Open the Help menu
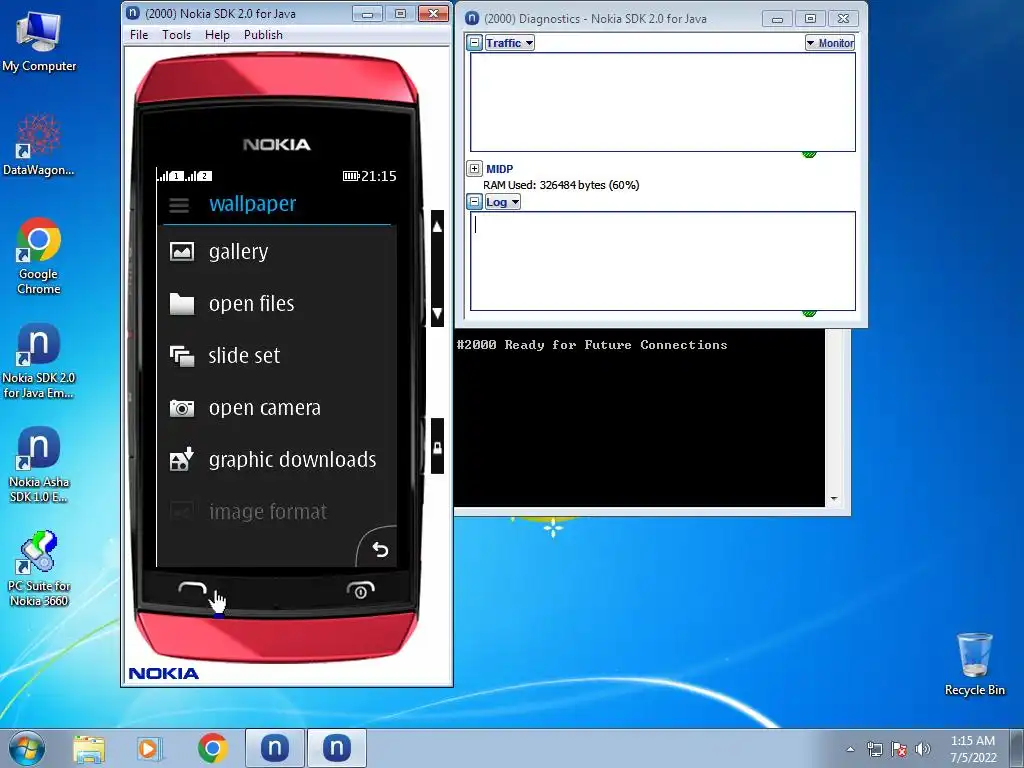The image size is (1024, 768). (x=217, y=35)
